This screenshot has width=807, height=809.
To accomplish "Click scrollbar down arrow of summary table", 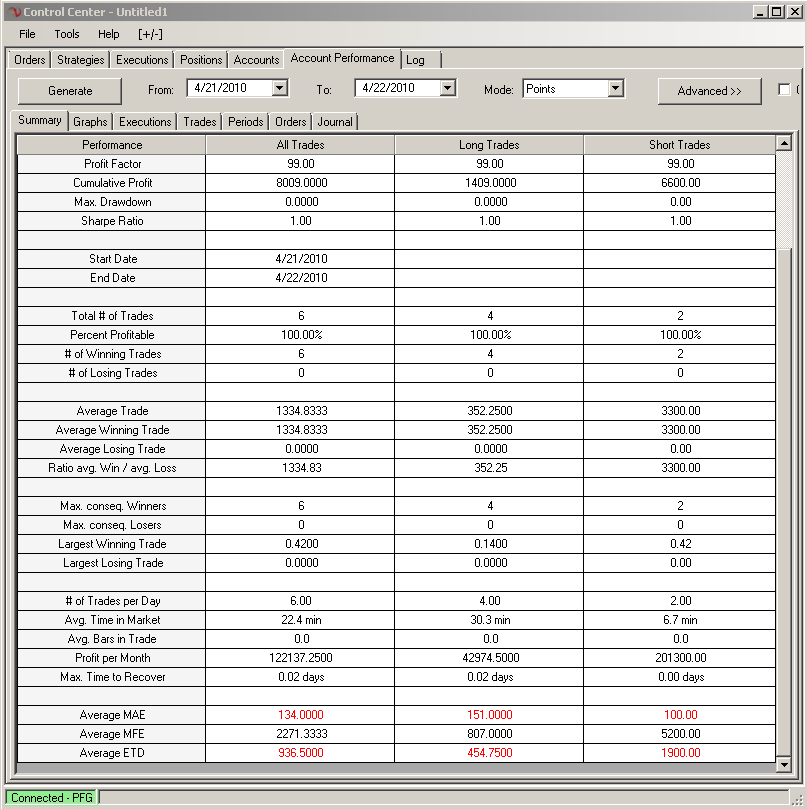I will pos(784,765).
